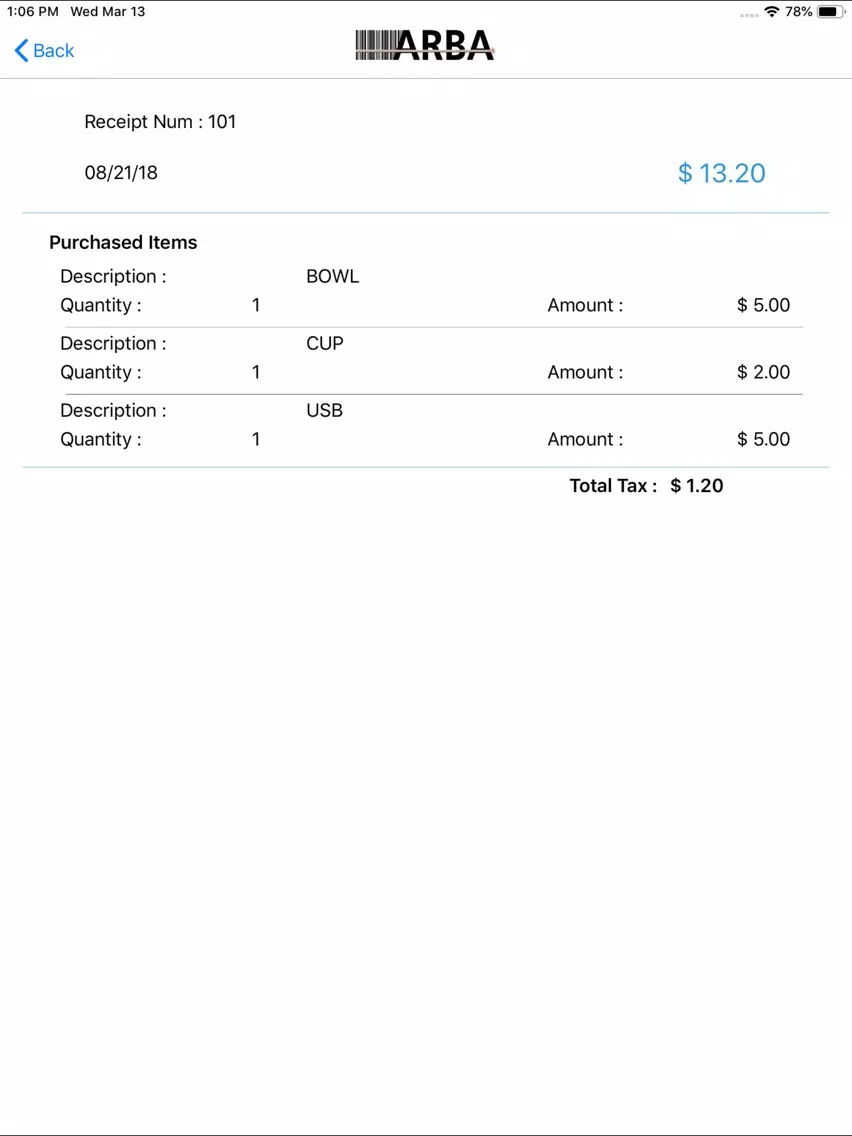Screen dimensions: 852x1136
Task: Tap the Total Tax $ 1.20 value
Action: point(697,486)
